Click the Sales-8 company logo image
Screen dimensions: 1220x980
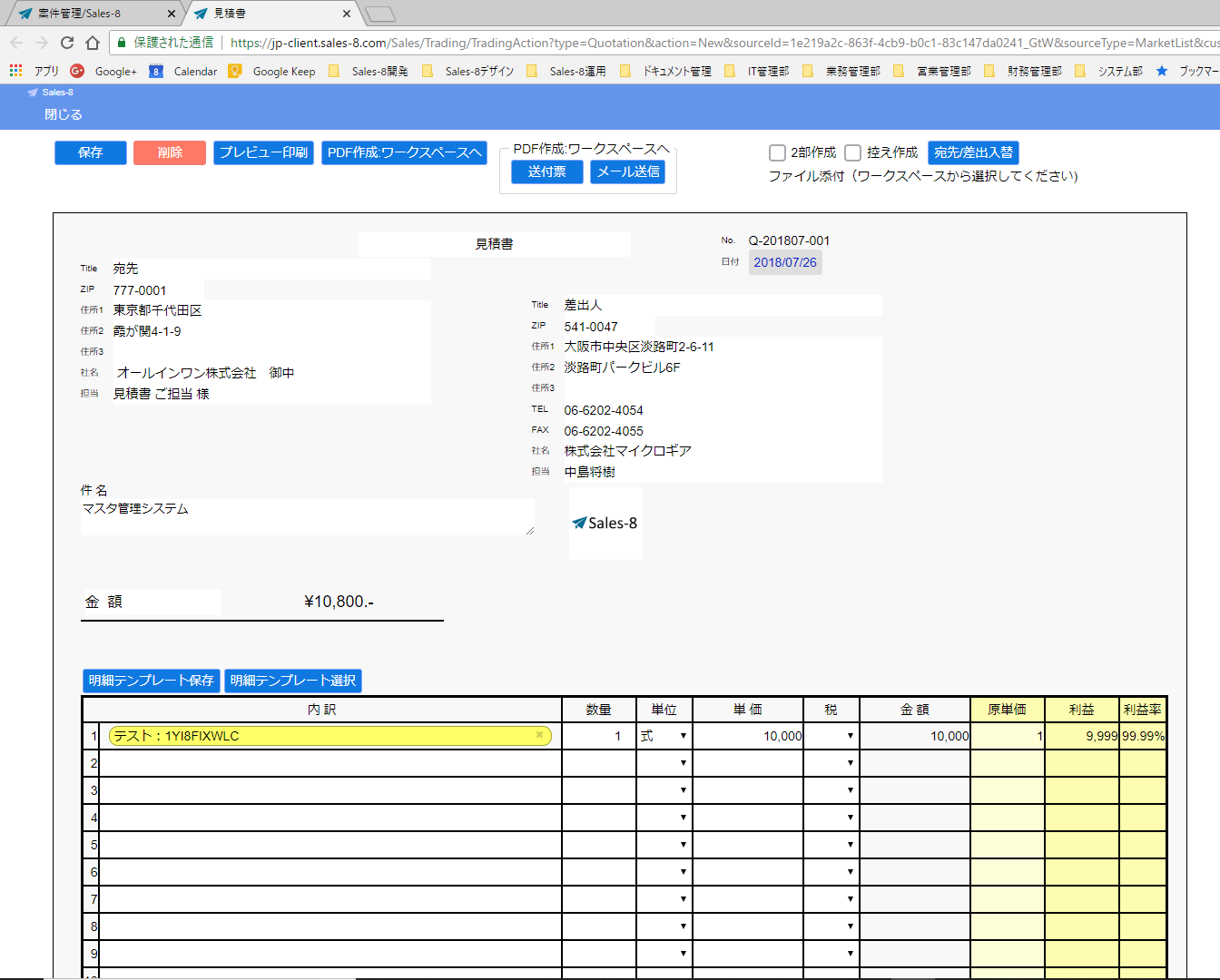pos(605,524)
